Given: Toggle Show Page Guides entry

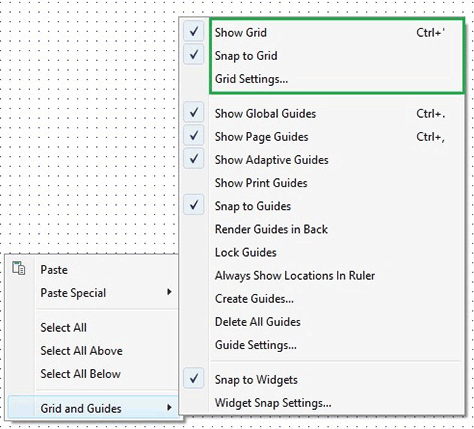Looking at the screenshot, I should click(x=261, y=137).
